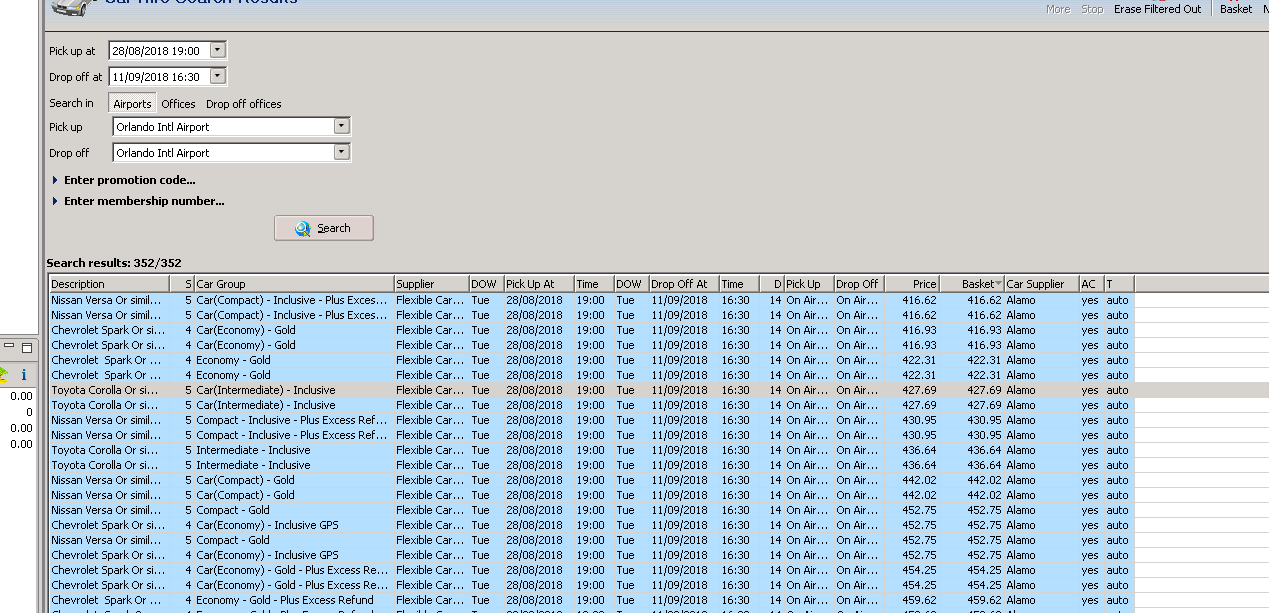Screen dimensions: 1269x613
Task: Sort by the Supplier column header
Action: [431, 284]
